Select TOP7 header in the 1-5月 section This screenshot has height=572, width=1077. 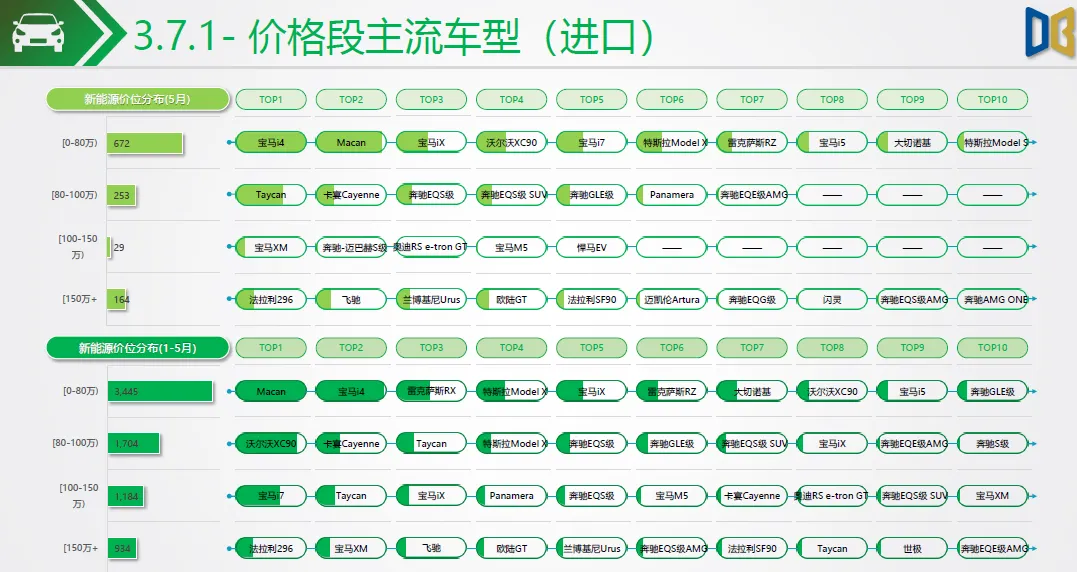click(752, 347)
